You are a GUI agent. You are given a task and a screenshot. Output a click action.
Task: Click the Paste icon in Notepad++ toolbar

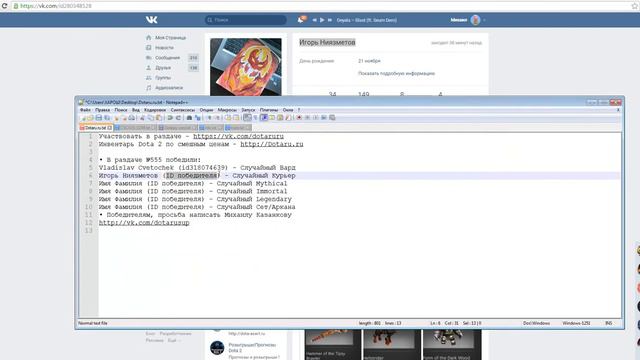click(x=159, y=118)
